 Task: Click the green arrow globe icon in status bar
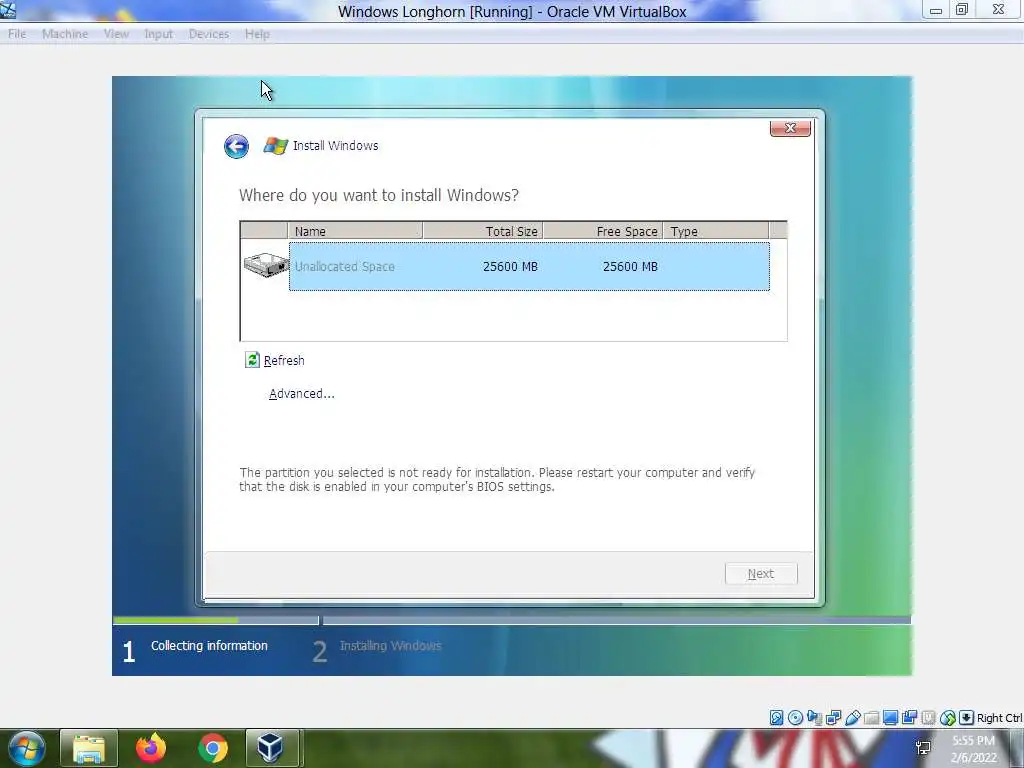pos(948,718)
